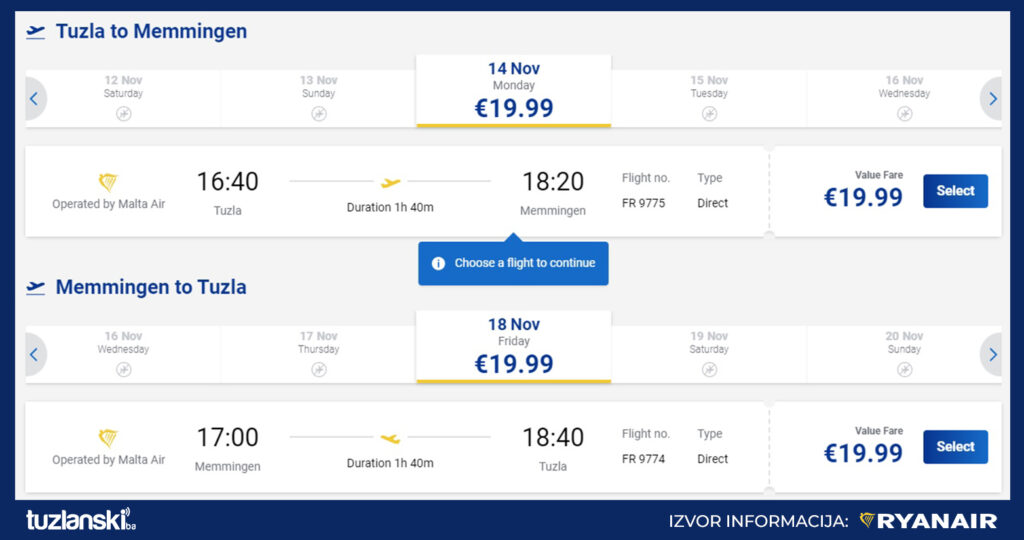Open the tuzlanski.ba logo link
Screen dimensions: 1024x540
(x=81, y=520)
